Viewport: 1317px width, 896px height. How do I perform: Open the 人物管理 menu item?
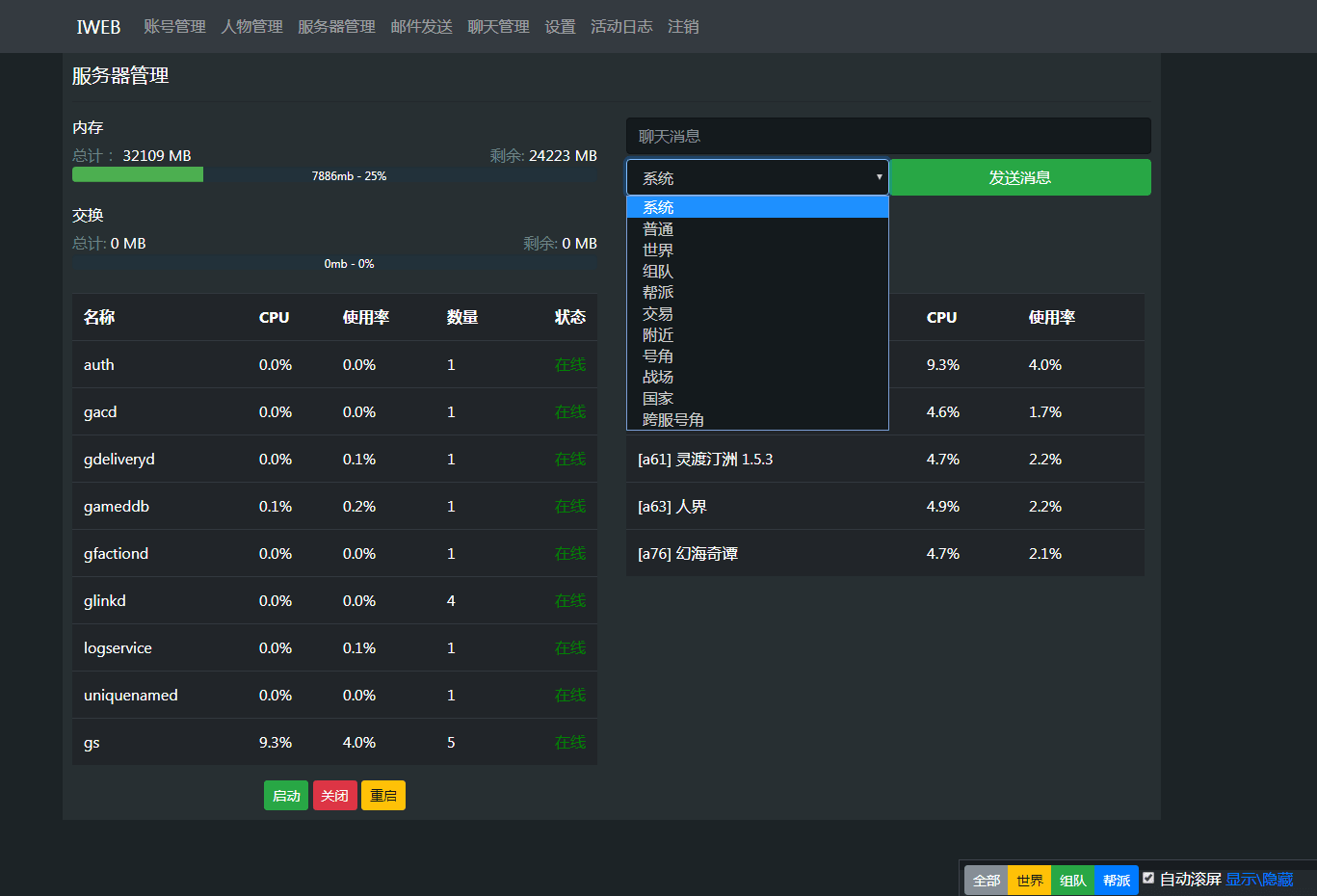251,26
